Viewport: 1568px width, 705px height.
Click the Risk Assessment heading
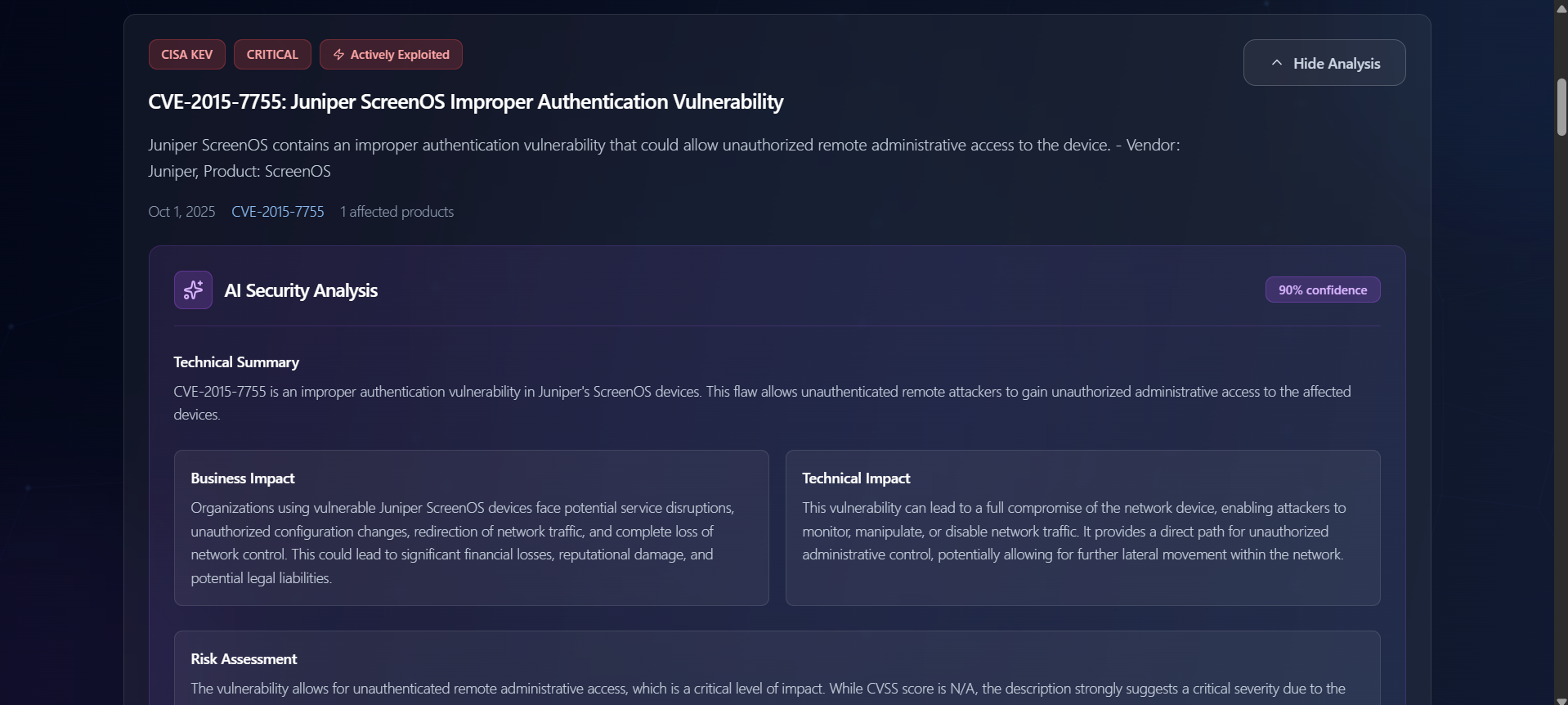pyautogui.click(x=244, y=659)
